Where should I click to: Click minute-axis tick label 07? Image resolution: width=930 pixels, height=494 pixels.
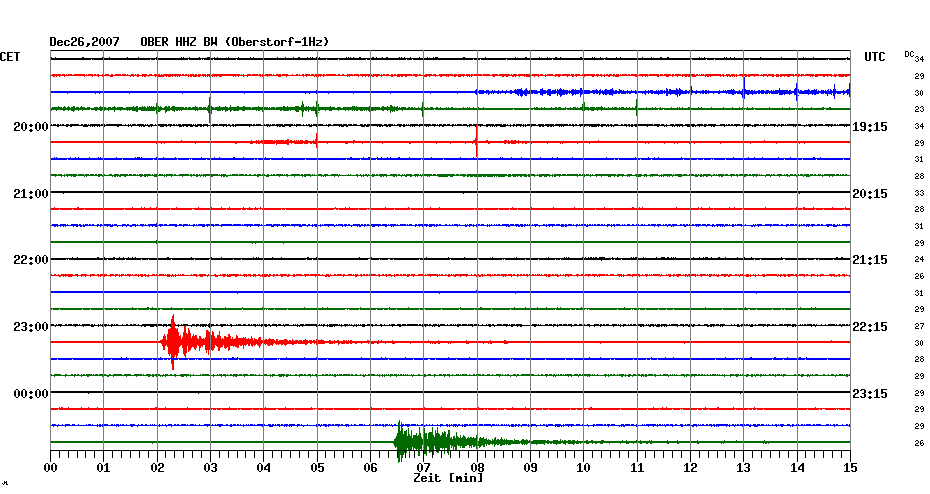(423, 468)
